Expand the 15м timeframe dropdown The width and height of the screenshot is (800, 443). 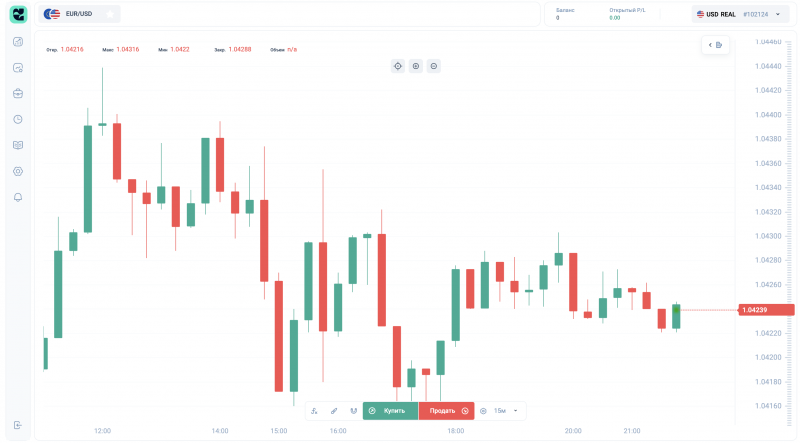click(x=505, y=411)
